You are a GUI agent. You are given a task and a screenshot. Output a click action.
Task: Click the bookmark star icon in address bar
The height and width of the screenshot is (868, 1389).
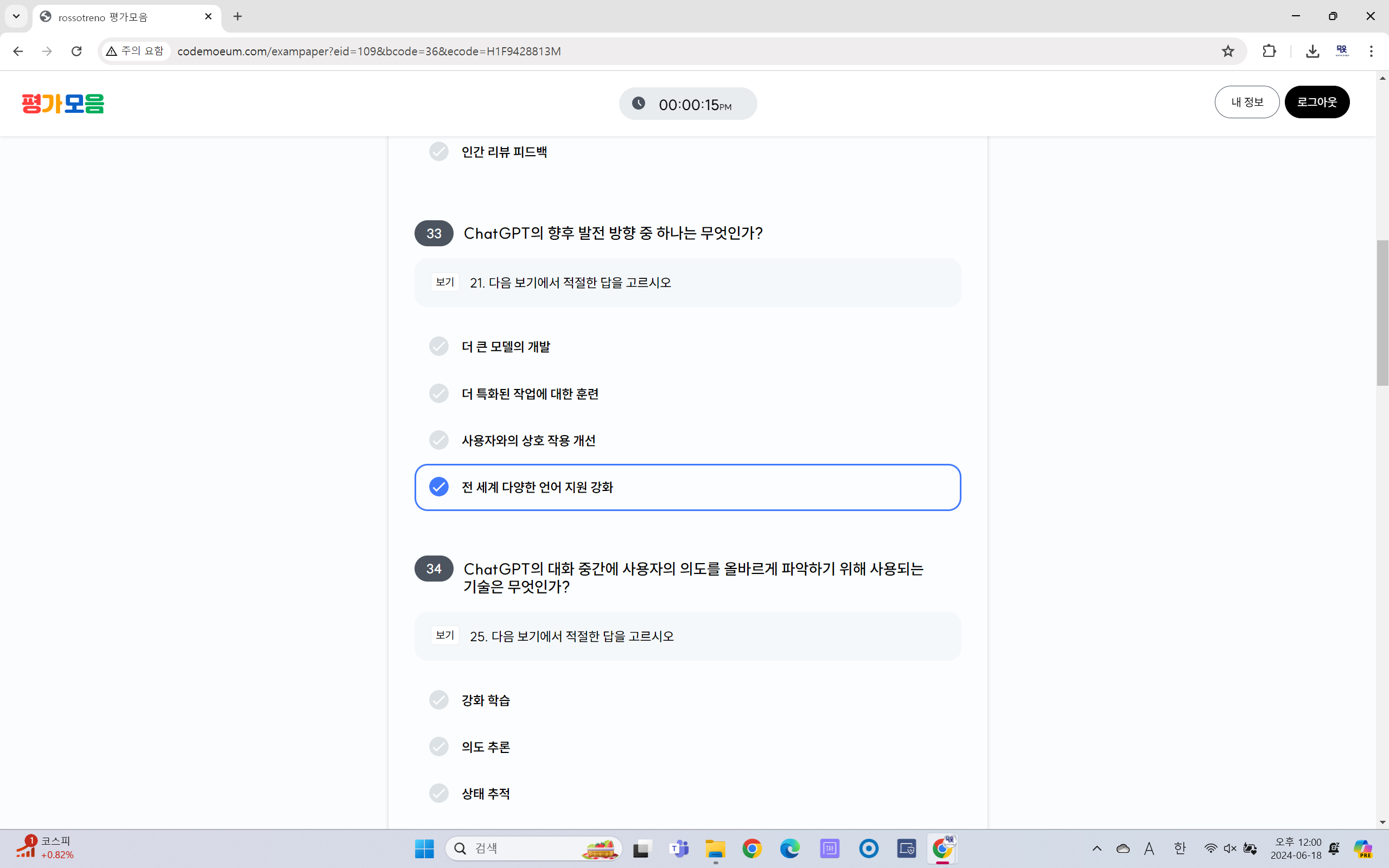coord(1227,51)
